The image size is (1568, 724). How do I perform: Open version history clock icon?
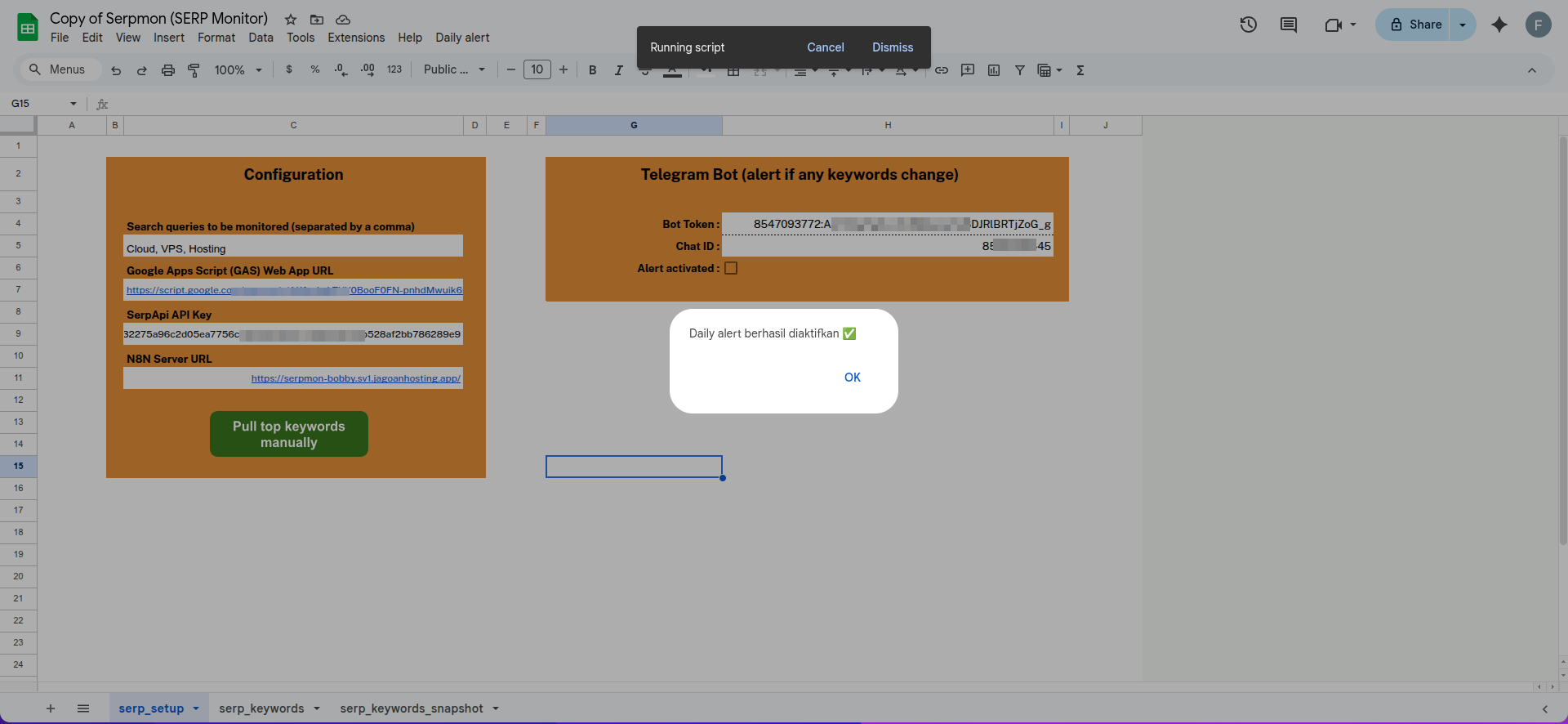(1248, 25)
